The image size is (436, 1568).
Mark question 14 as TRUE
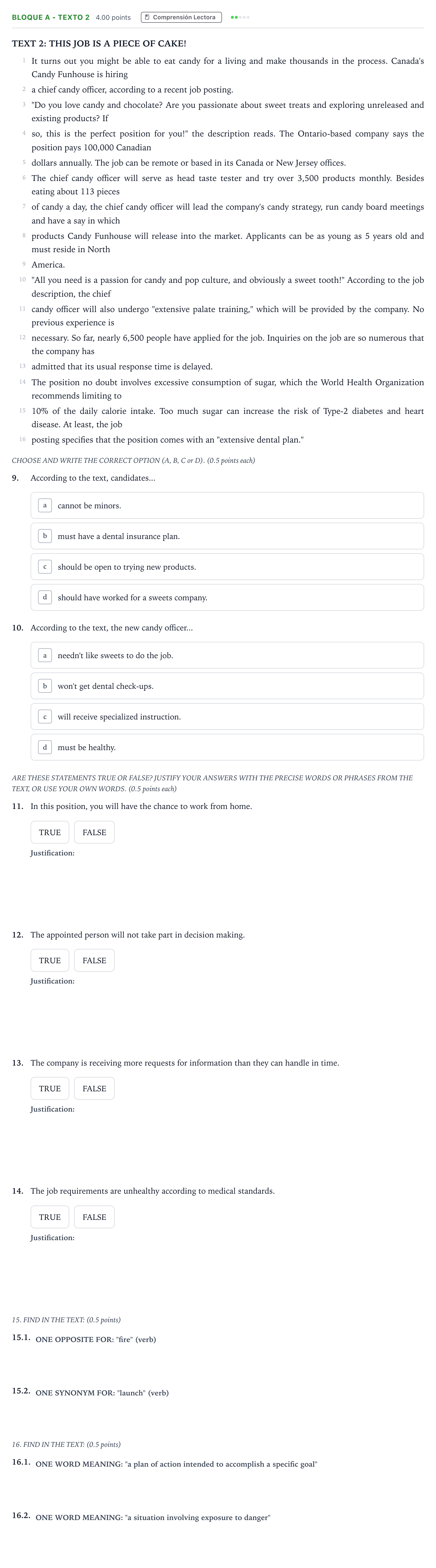(50, 1217)
